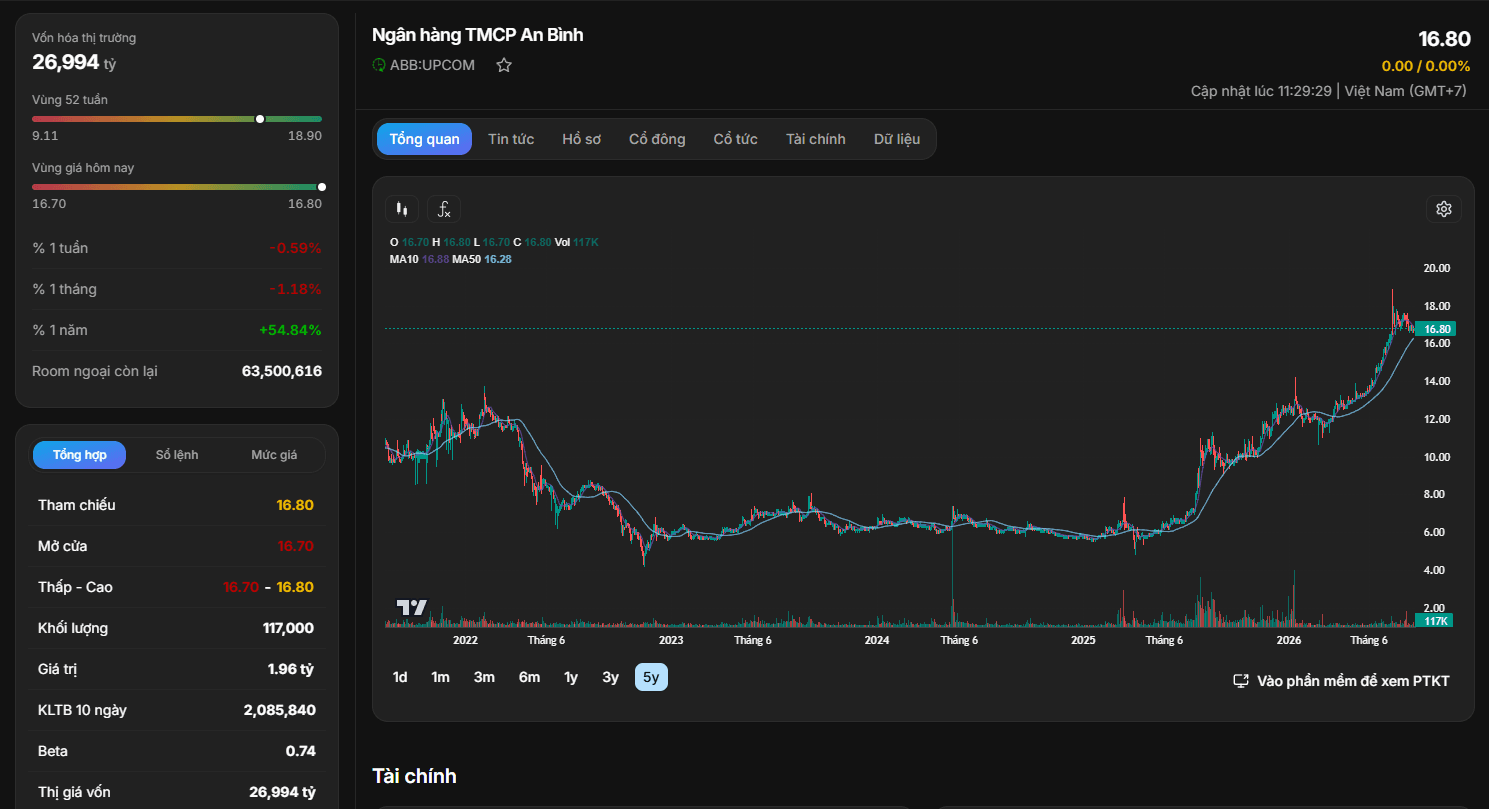The width and height of the screenshot is (1489, 809).
Task: Click the 2025 label on time axis
Action: pos(1083,640)
